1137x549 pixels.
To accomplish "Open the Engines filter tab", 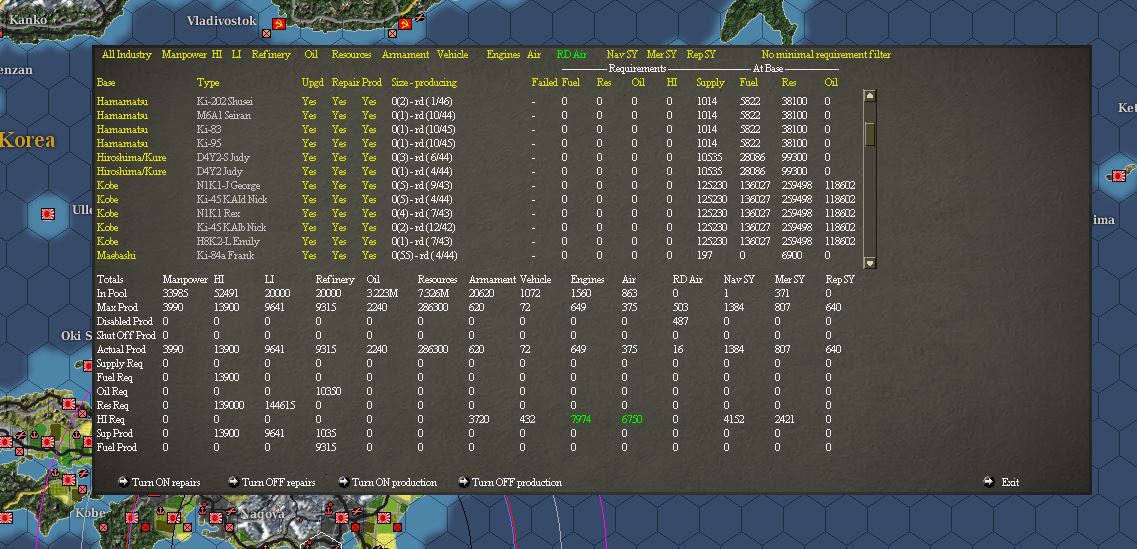I will point(503,54).
